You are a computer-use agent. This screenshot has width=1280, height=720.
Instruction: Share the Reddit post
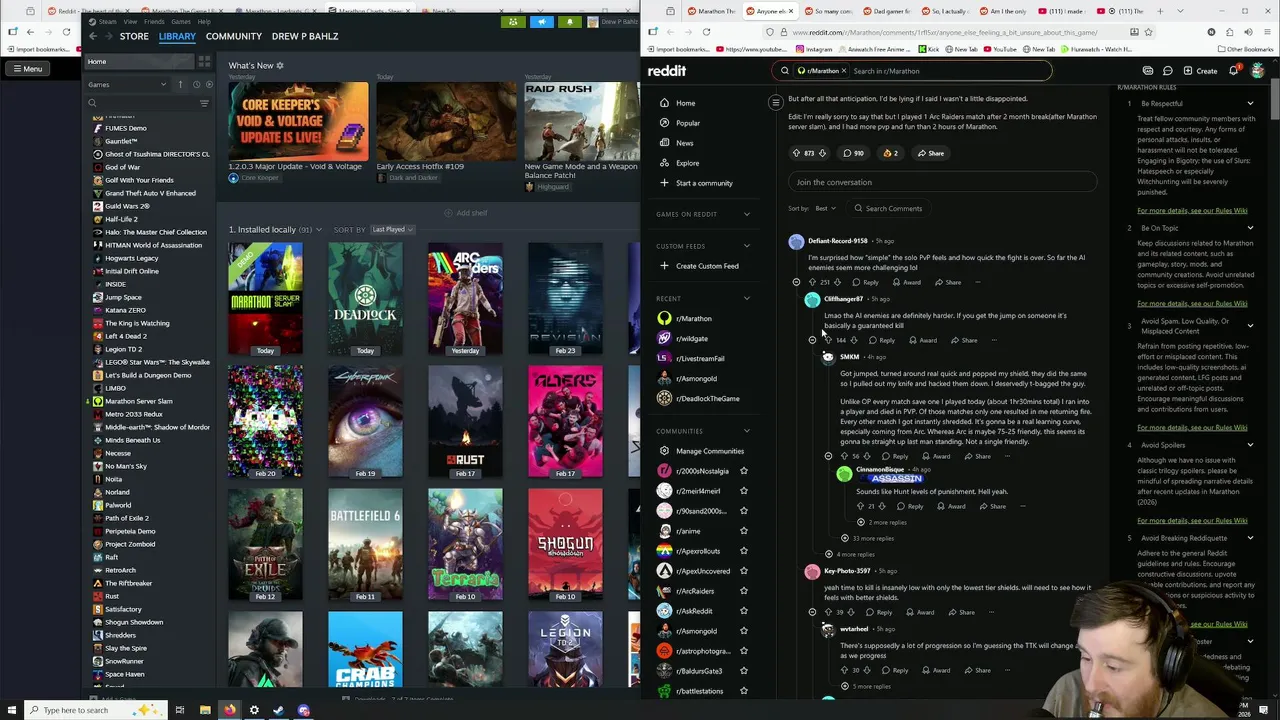pos(930,153)
